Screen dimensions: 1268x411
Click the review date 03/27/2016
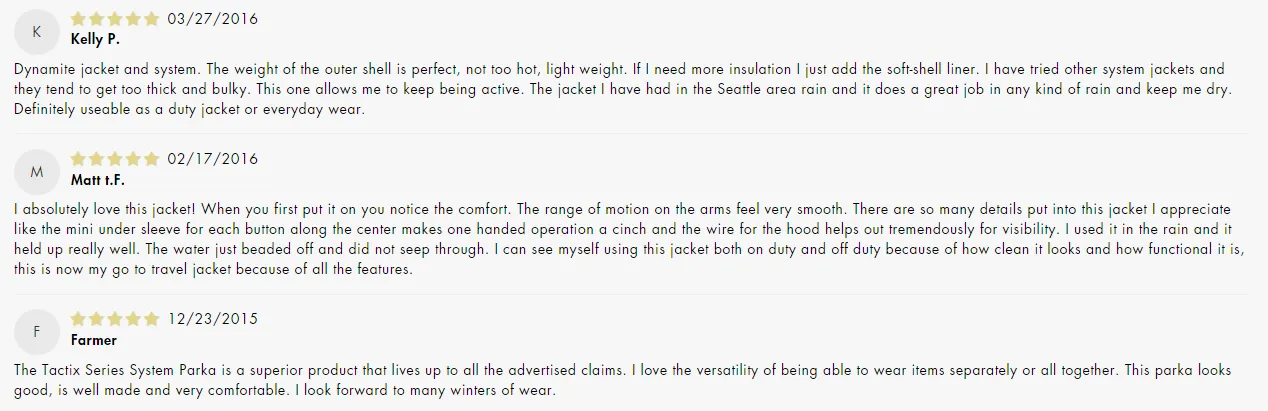tap(213, 18)
